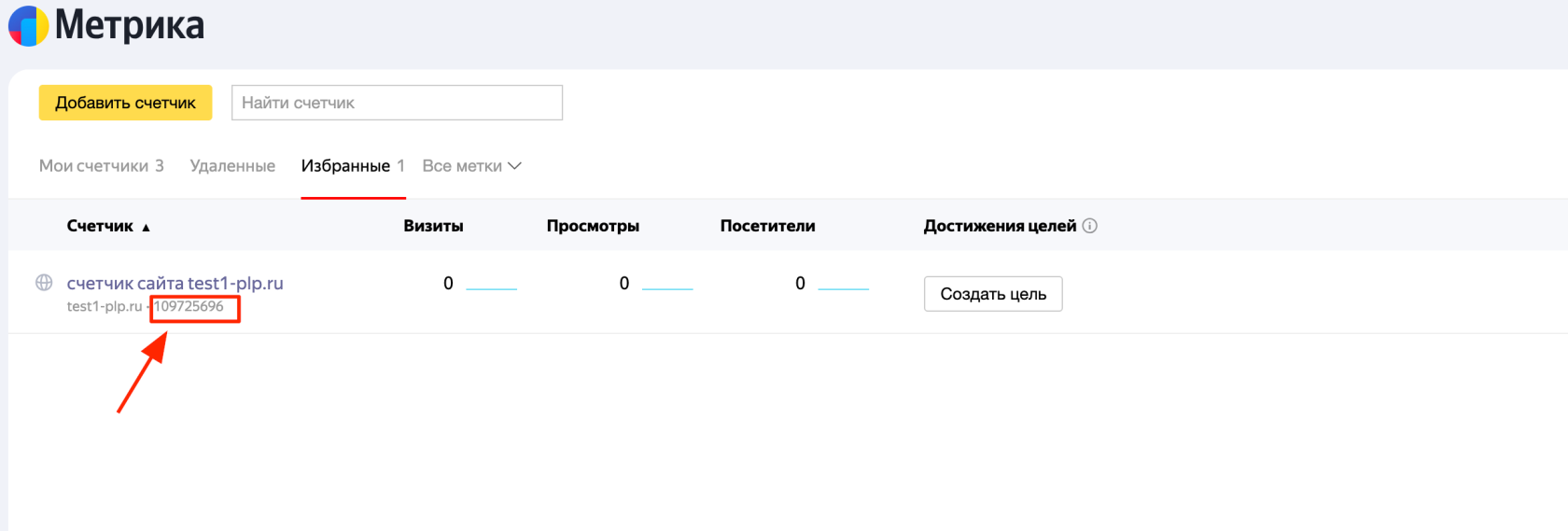Click the Метрика logo icon
The image size is (1568, 531).
pyautogui.click(x=28, y=25)
